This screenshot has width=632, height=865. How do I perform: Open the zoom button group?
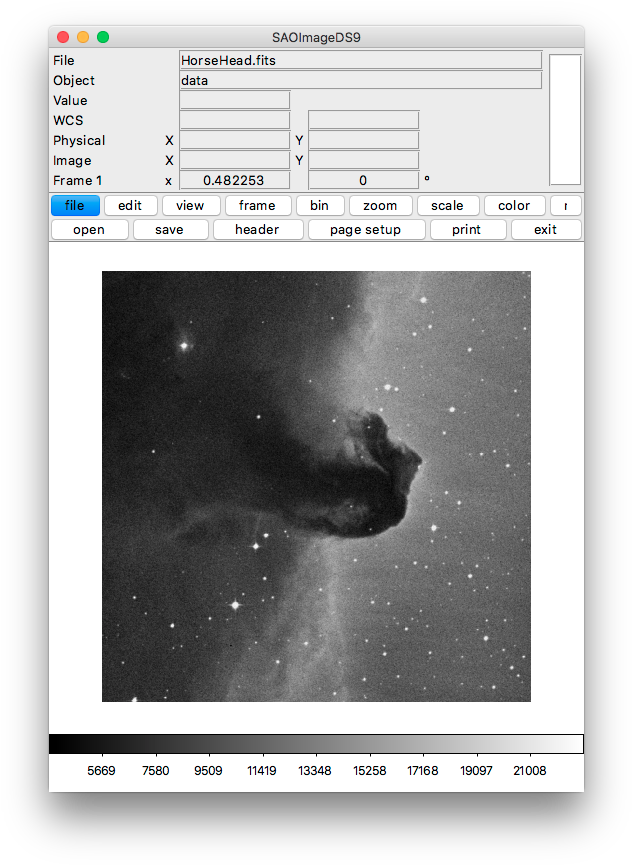(380, 205)
